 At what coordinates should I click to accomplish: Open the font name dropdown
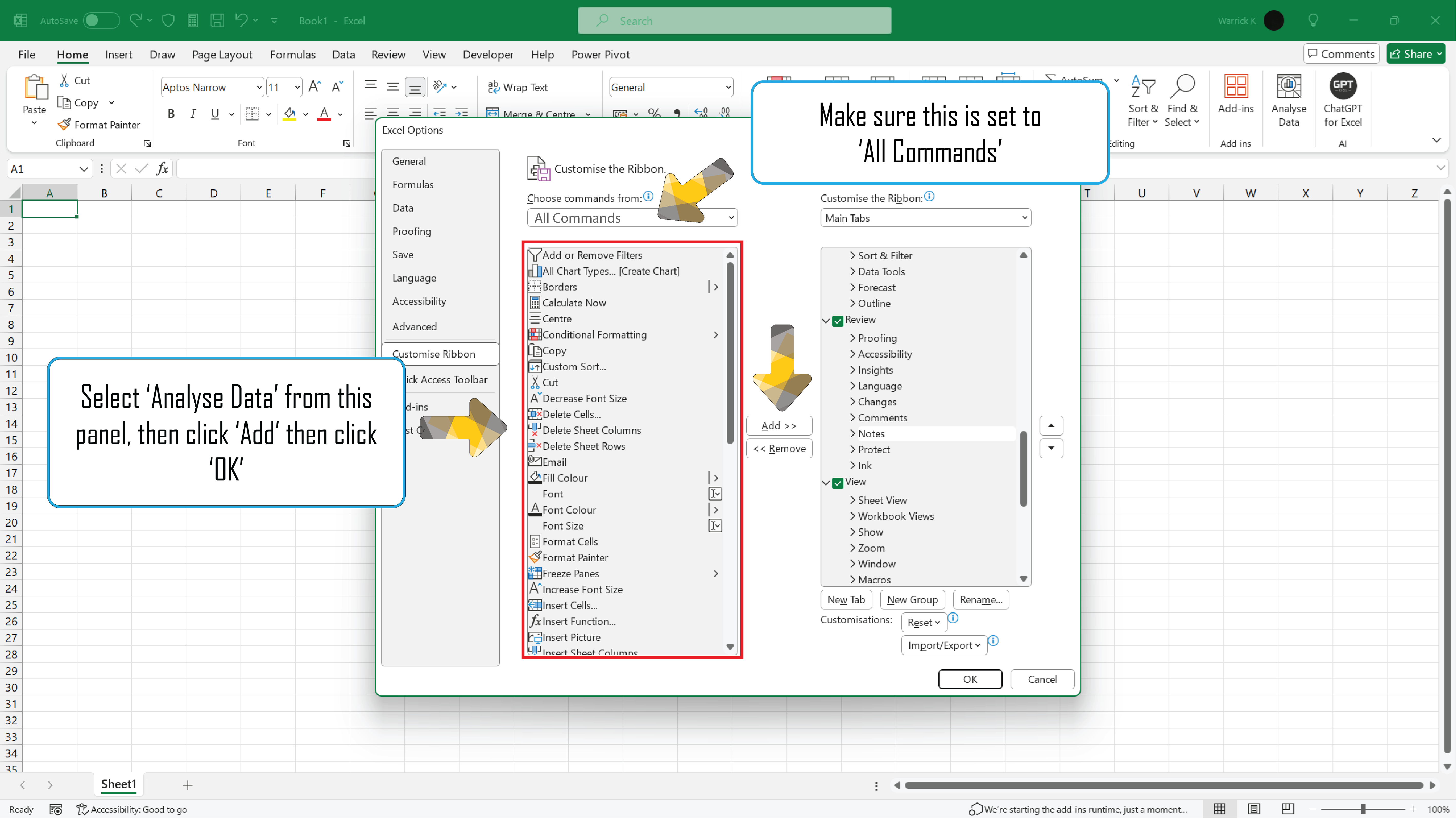[259, 87]
